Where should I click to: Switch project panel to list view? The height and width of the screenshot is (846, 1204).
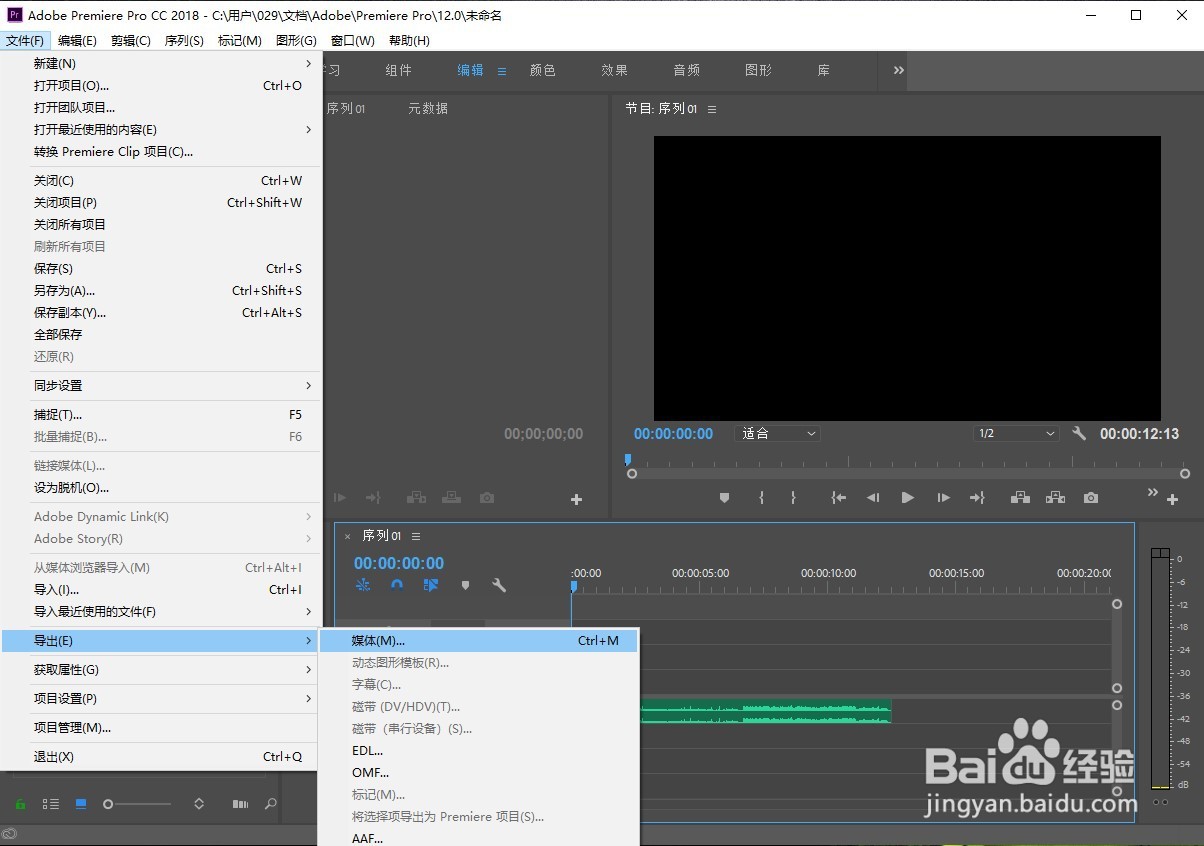tap(50, 804)
